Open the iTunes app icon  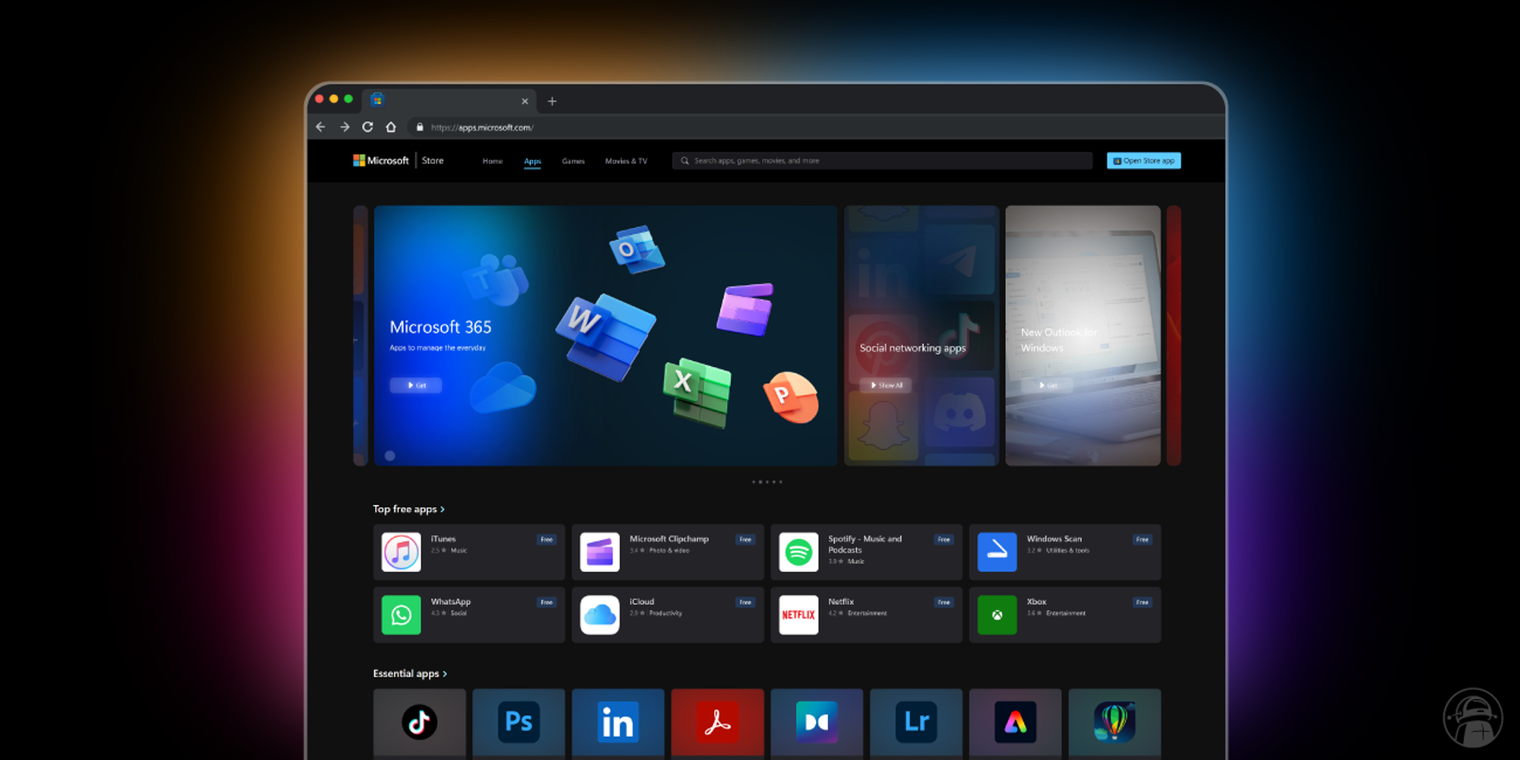pyautogui.click(x=401, y=552)
